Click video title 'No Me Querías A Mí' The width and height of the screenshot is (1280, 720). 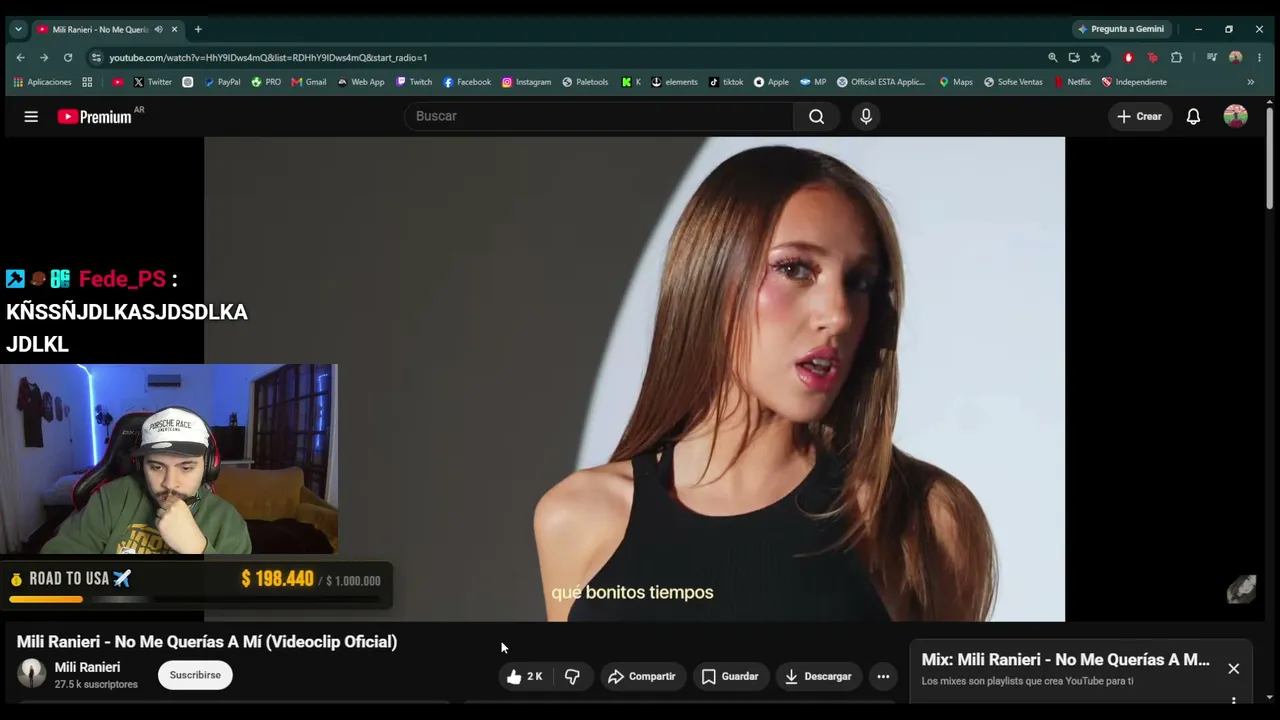pos(207,642)
